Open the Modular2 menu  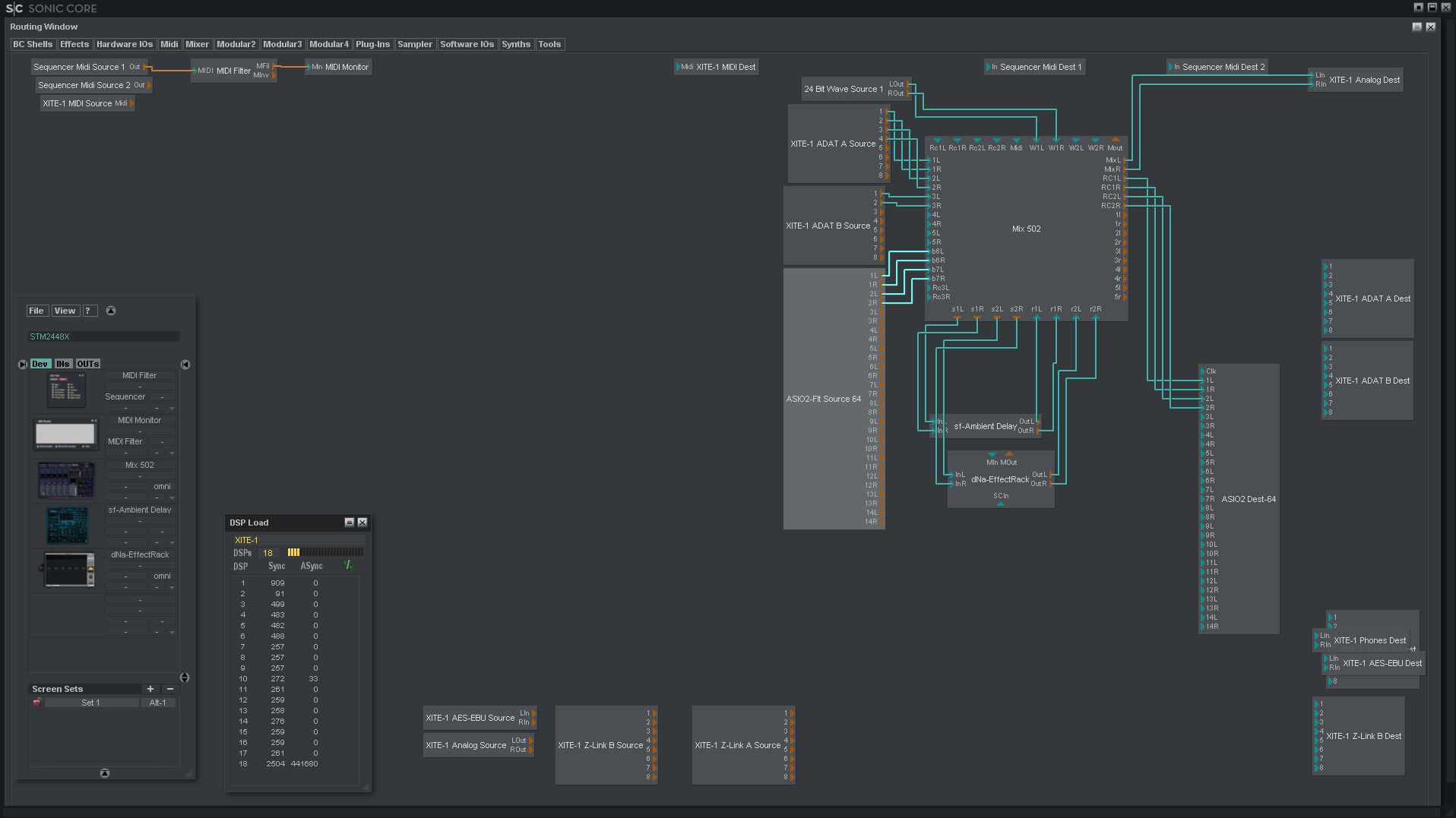236,44
